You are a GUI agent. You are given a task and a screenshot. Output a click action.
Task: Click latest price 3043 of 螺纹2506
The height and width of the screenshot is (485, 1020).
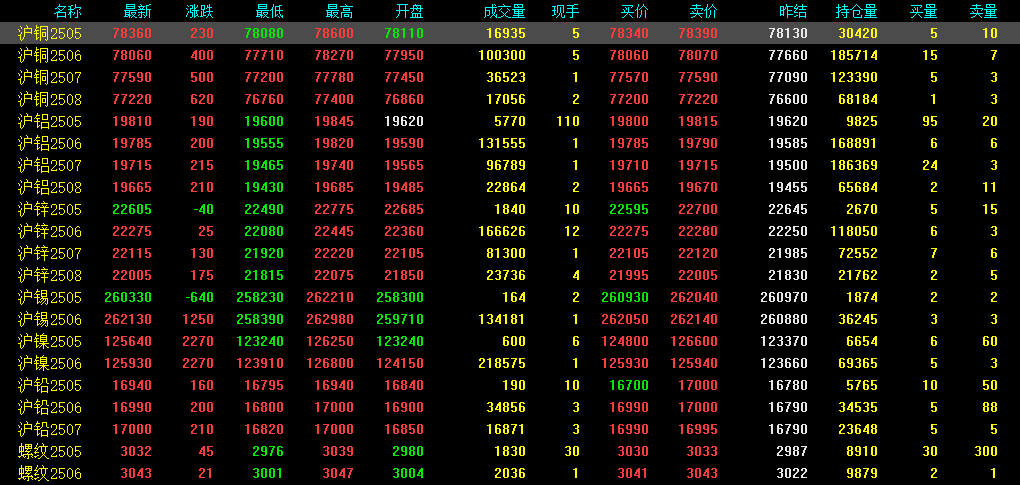pos(136,473)
